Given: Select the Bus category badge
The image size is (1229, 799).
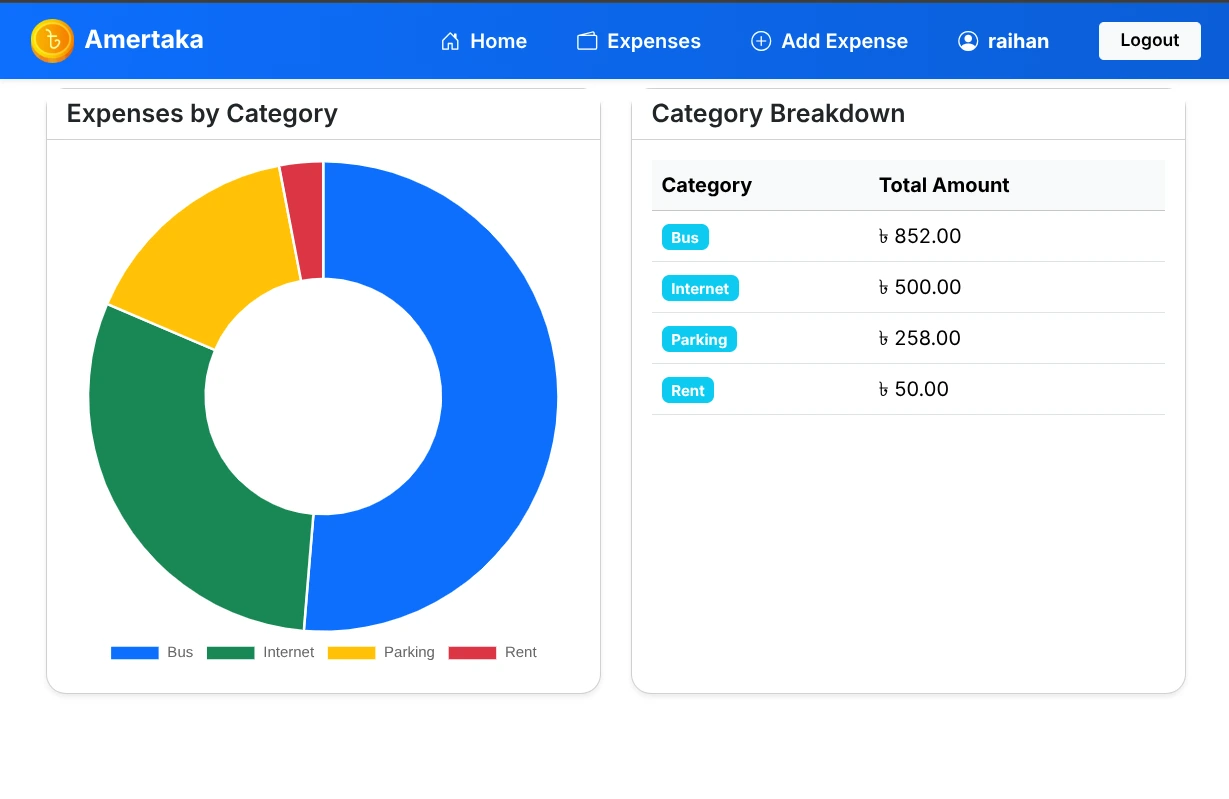Looking at the screenshot, I should coord(685,237).
